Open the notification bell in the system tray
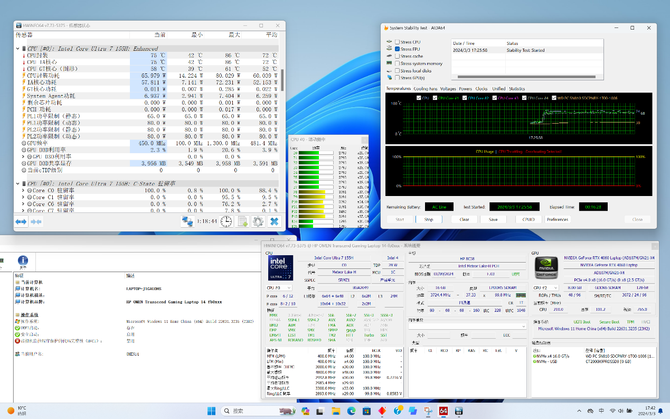 click(660, 411)
